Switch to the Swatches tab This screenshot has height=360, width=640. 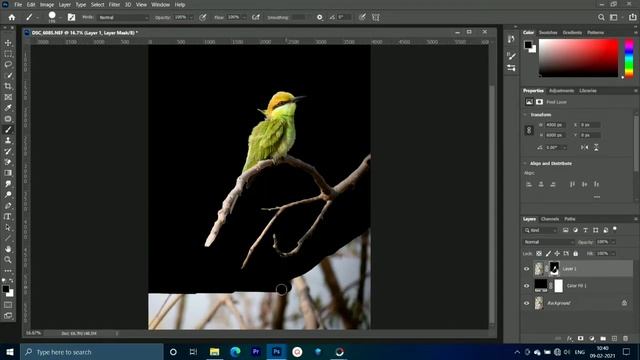pos(548,33)
